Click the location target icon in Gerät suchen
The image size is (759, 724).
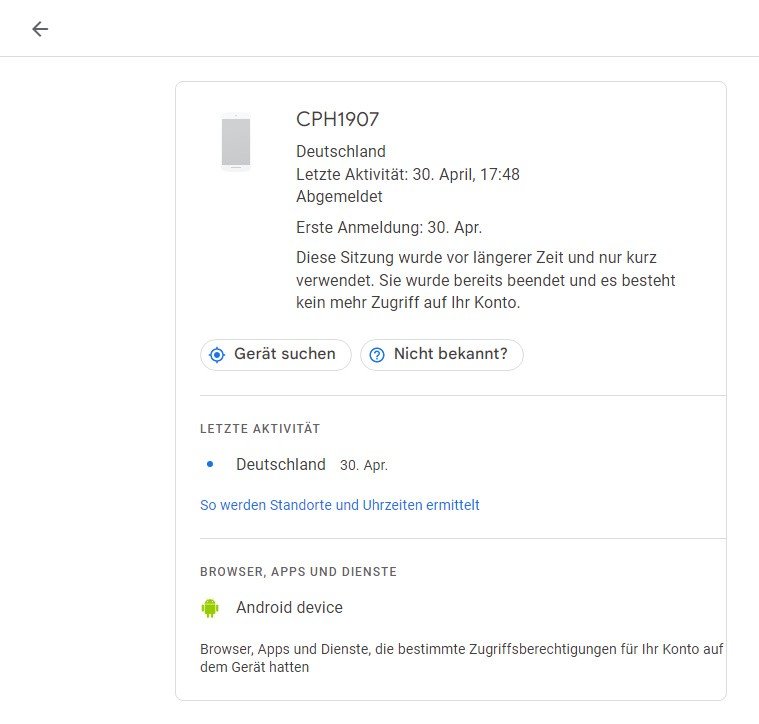pyautogui.click(x=217, y=355)
